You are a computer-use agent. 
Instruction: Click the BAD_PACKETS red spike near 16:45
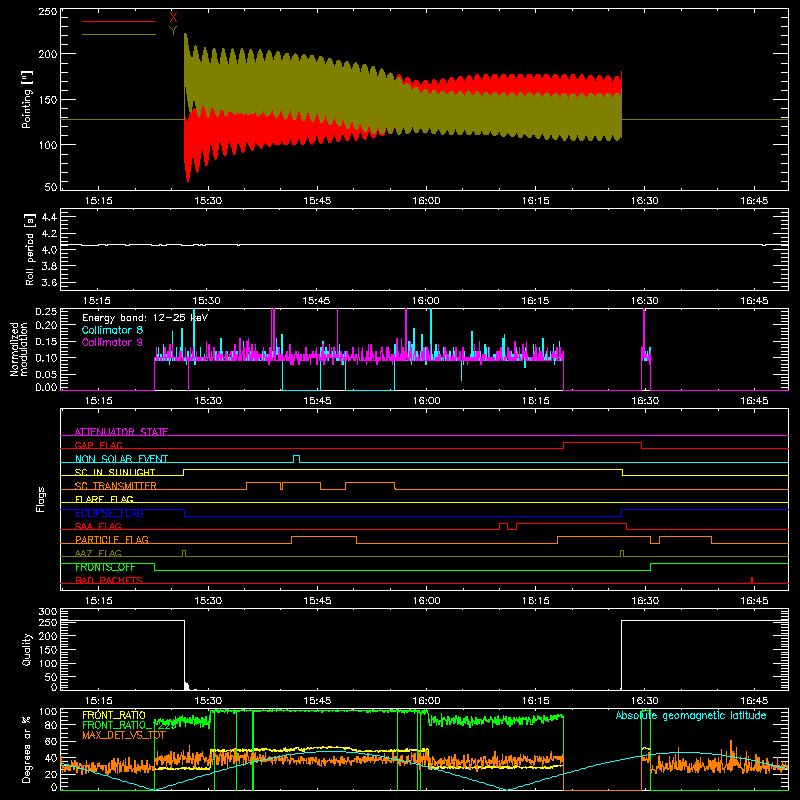tap(752, 580)
